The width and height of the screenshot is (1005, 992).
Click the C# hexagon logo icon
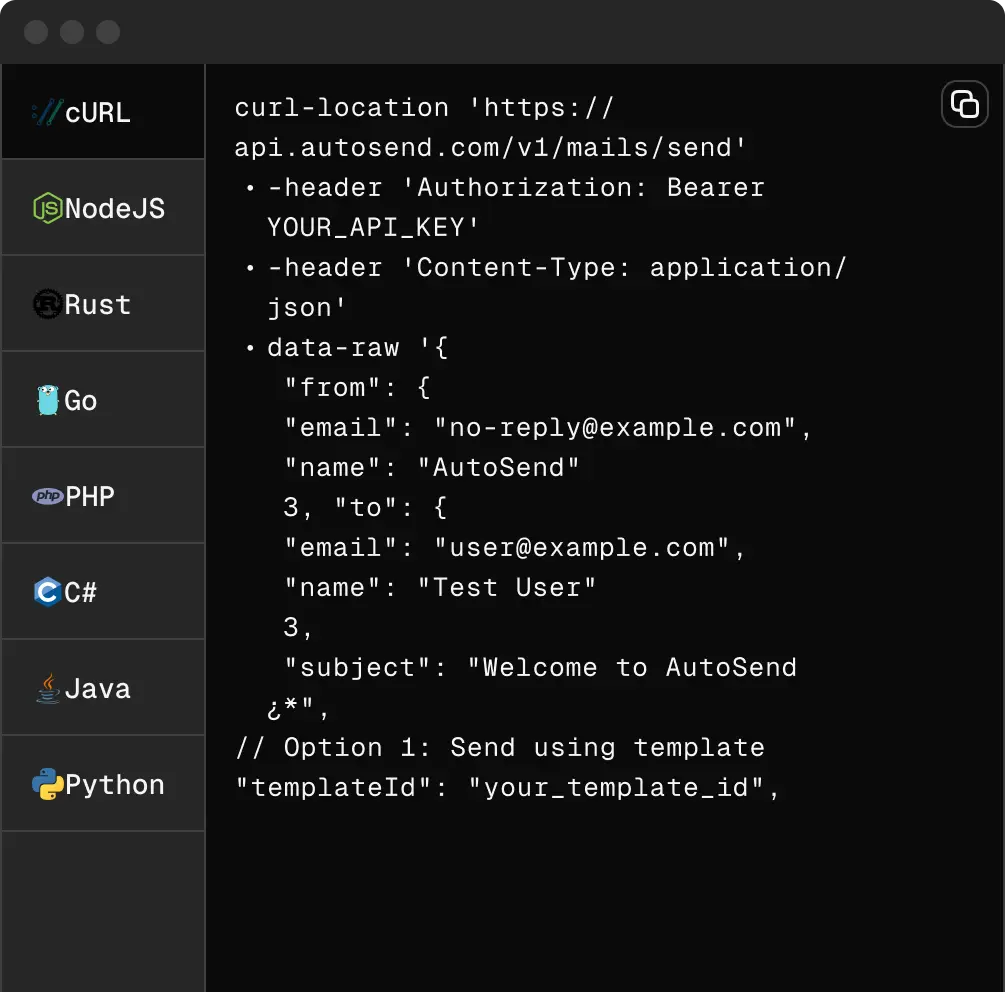[47, 592]
